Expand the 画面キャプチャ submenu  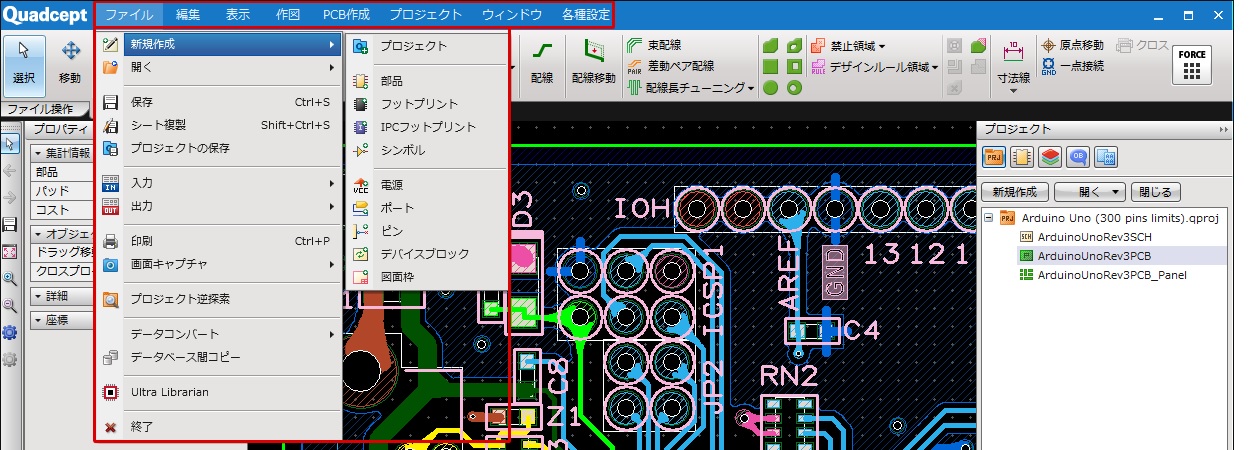point(220,264)
